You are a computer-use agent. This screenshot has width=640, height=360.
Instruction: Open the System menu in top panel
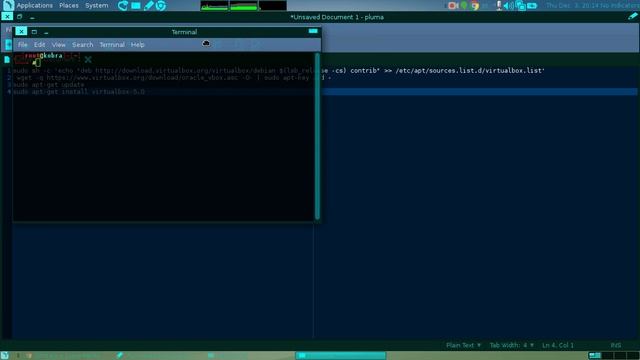click(x=96, y=6)
